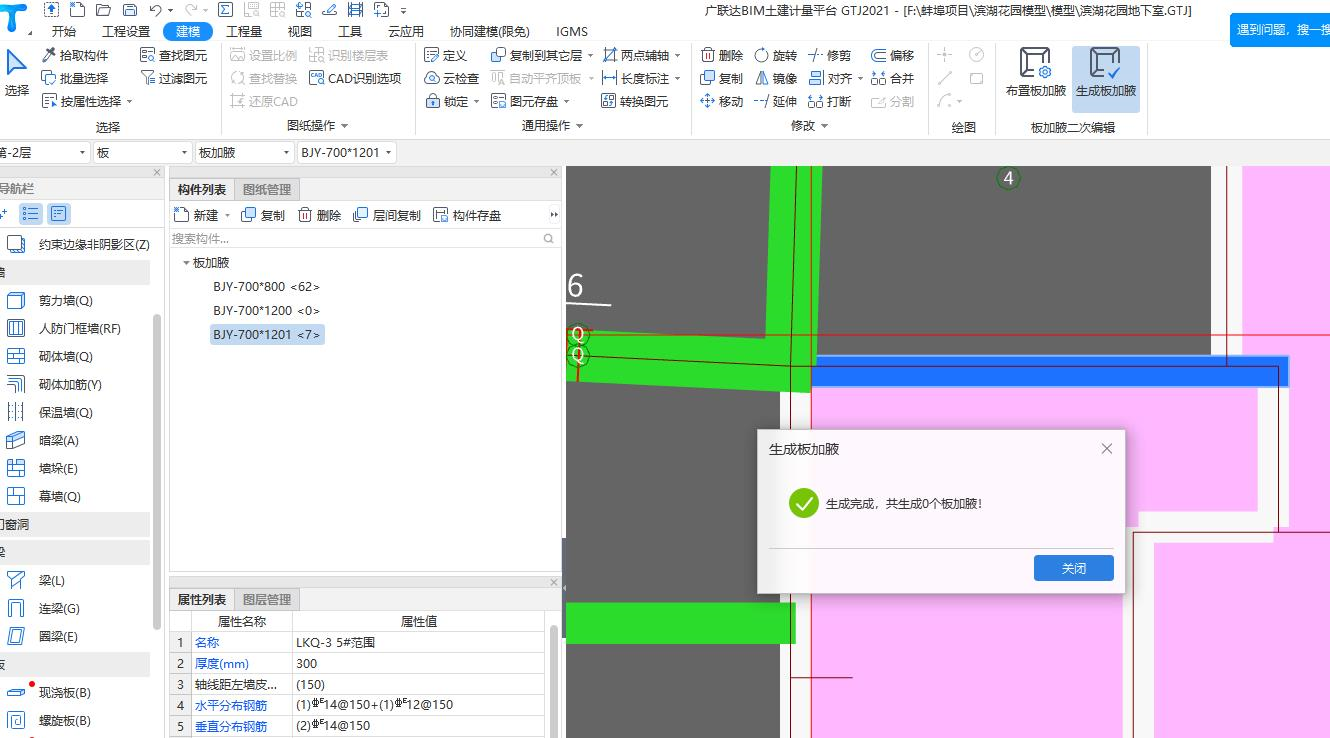Open the 云应用 ribbon tab
This screenshot has height=738, width=1330.
coord(406,31)
